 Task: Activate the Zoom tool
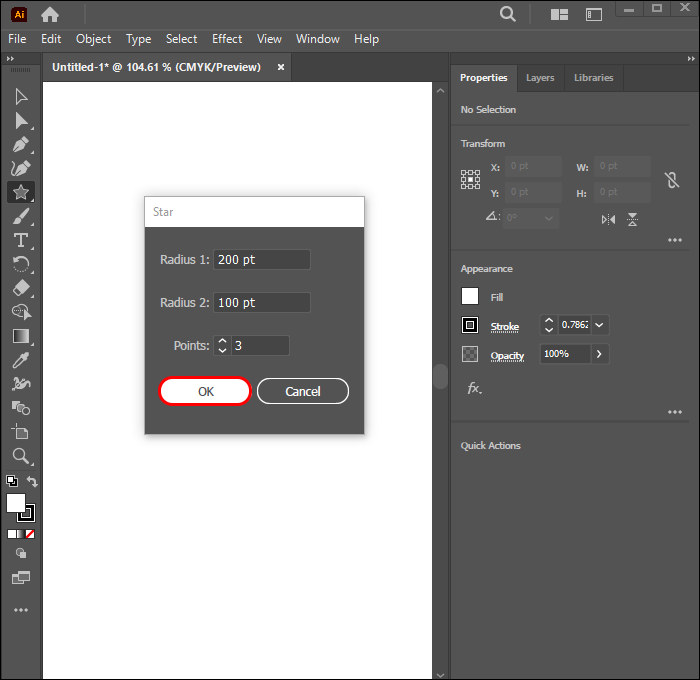pos(21,456)
